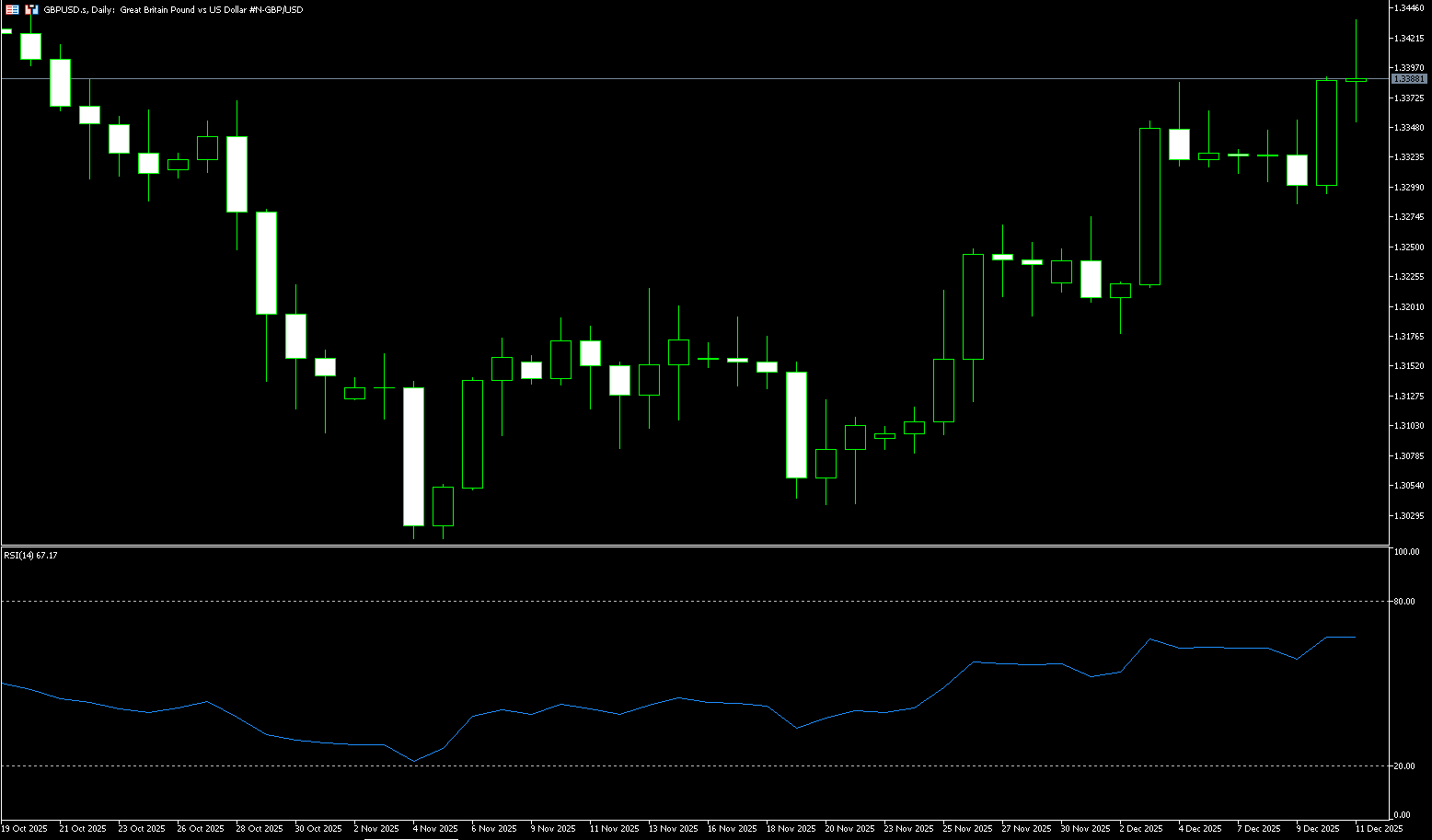Click the RSI(14) 67.17 indicator label
Image resolution: width=1432 pixels, height=840 pixels.
click(x=30, y=556)
